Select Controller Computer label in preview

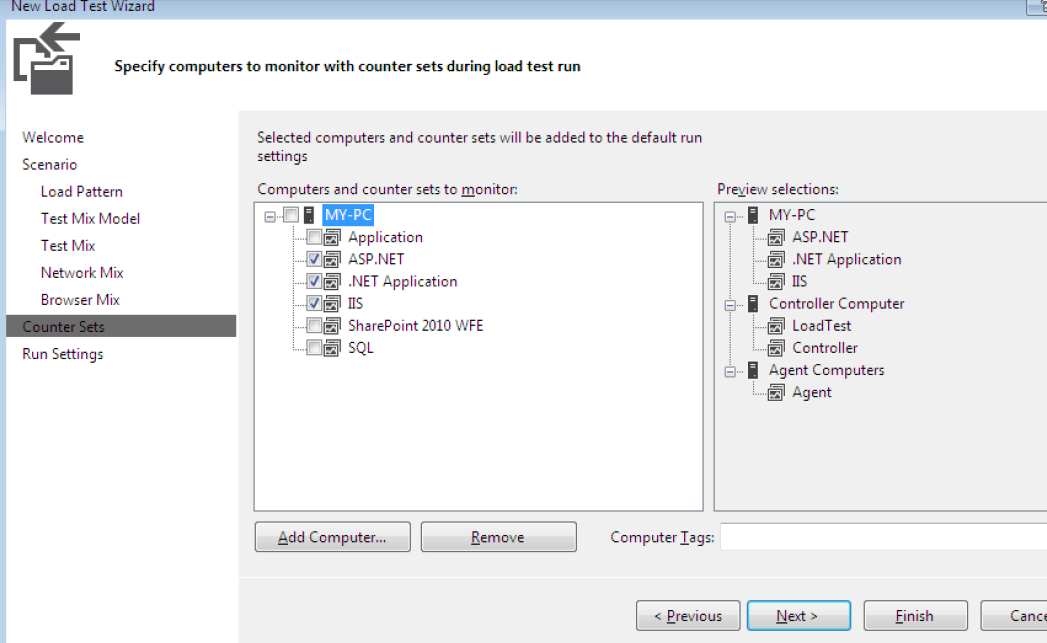click(836, 304)
